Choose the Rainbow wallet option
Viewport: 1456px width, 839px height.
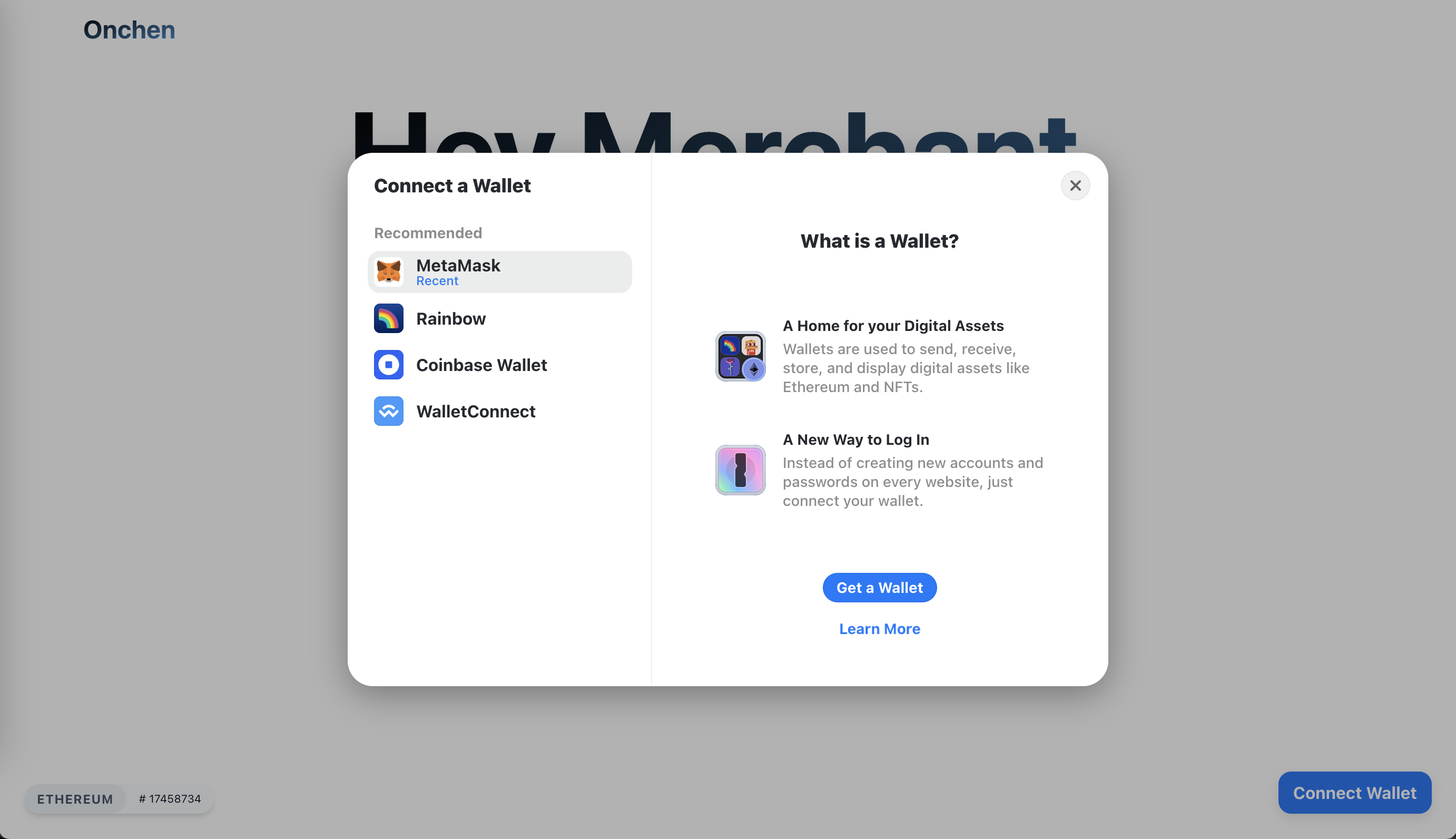(500, 319)
